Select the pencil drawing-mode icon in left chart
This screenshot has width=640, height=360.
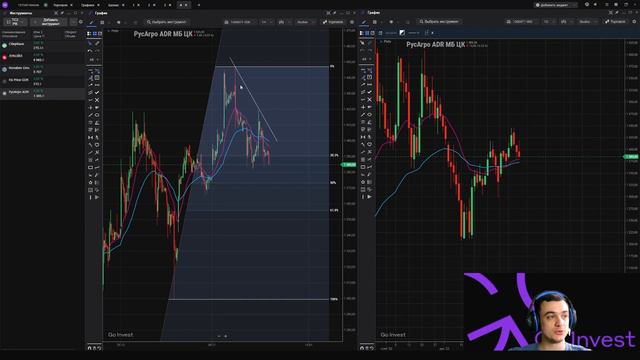[x=91, y=22]
